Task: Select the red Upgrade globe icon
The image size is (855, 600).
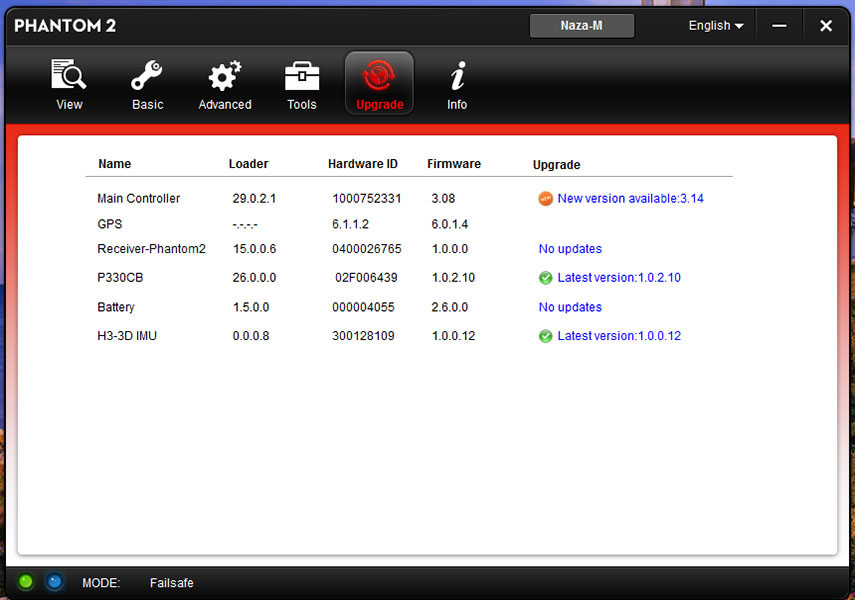Action: coord(379,75)
